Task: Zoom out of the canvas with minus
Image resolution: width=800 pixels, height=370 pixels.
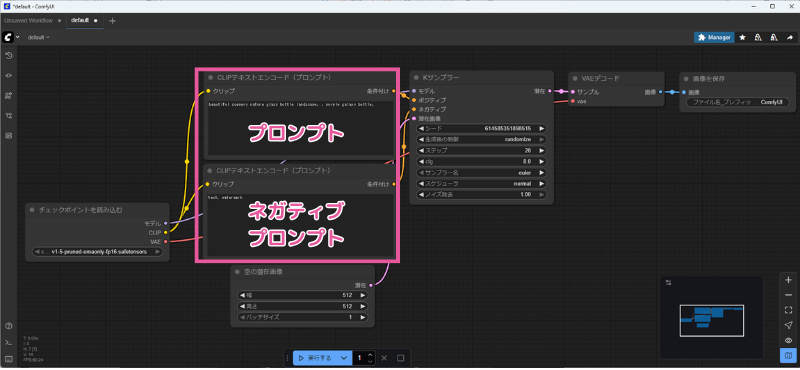Action: tap(788, 295)
